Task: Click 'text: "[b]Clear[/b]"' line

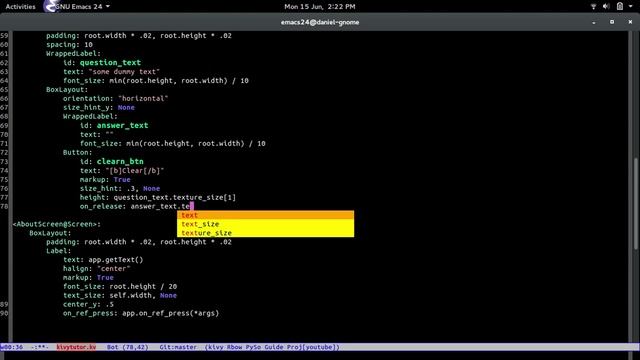Action: (122, 171)
